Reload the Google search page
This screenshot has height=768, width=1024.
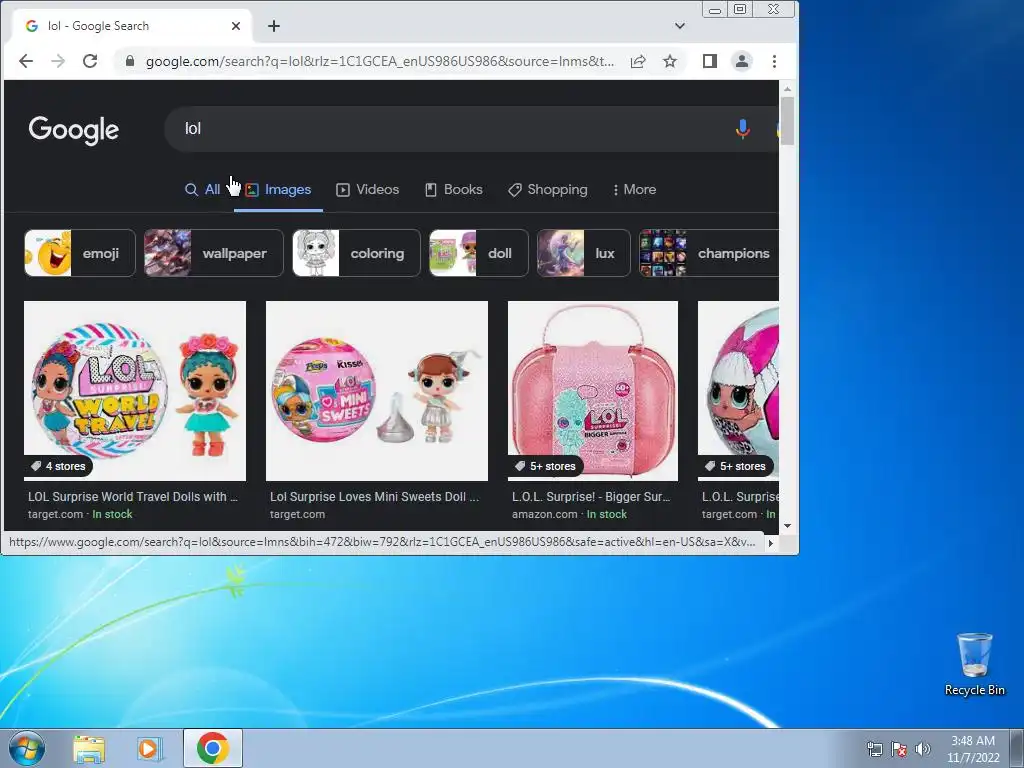click(x=90, y=61)
